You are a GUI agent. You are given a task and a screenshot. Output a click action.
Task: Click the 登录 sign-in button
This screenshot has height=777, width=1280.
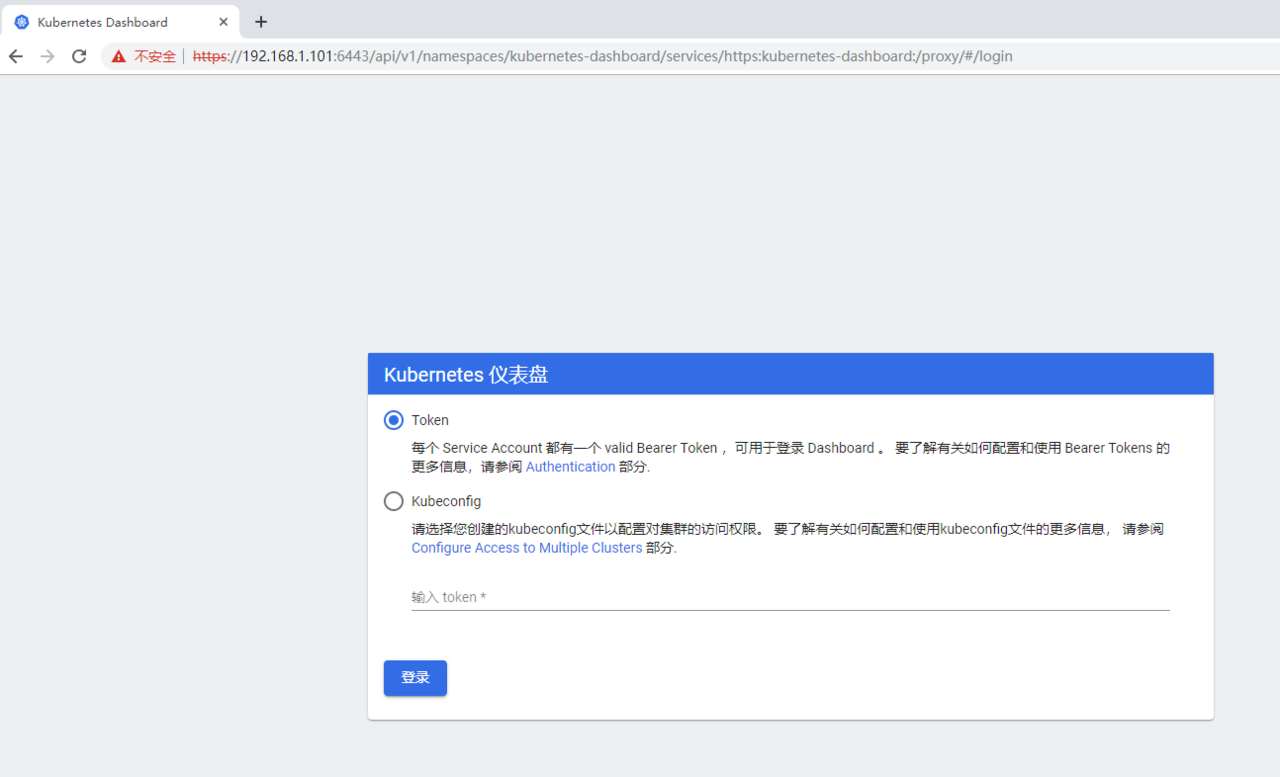415,678
